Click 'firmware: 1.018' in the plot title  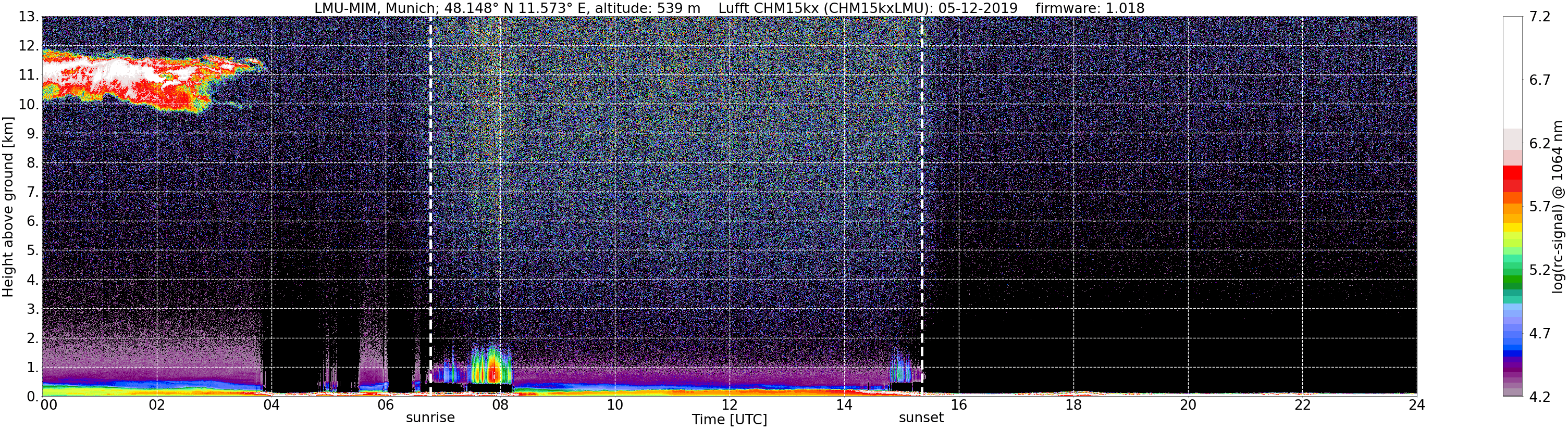point(1090,8)
